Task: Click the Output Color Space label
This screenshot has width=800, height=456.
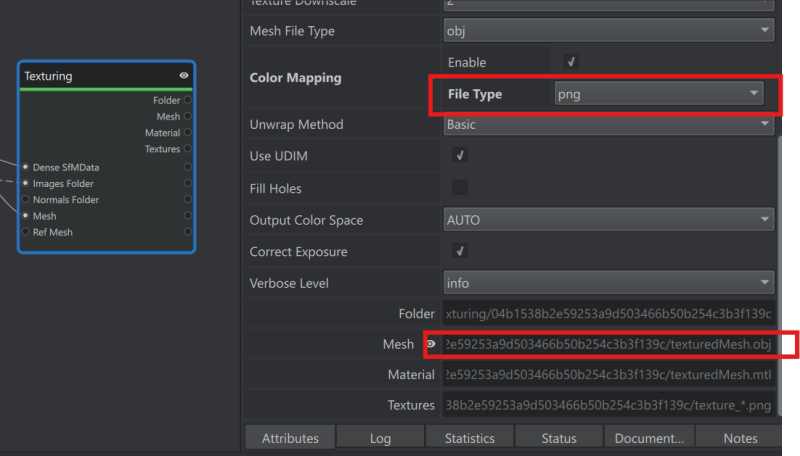Action: pos(306,220)
